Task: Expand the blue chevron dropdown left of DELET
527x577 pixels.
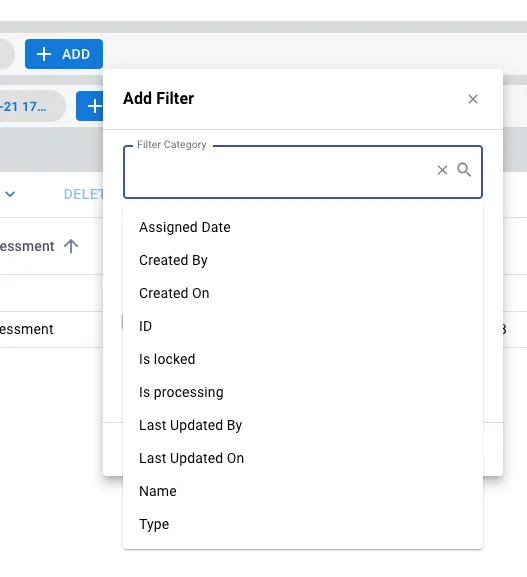Action: pos(10,194)
